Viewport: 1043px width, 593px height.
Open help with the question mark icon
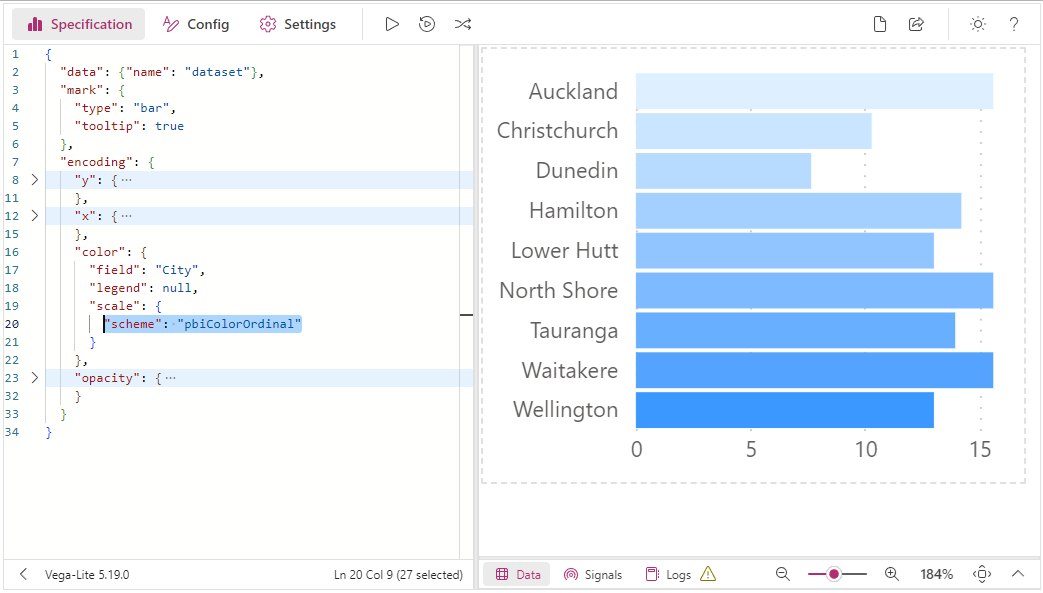1013,25
